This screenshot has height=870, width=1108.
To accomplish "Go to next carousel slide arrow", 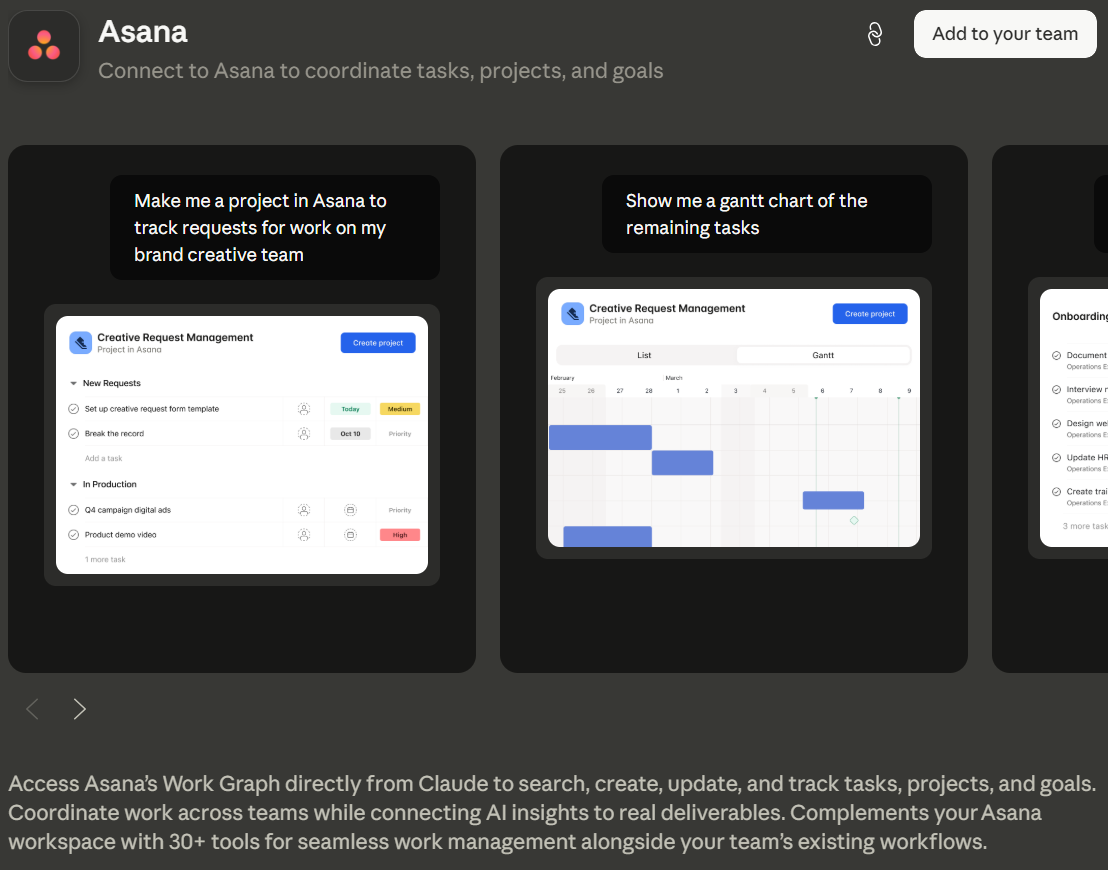I will tap(79, 709).
